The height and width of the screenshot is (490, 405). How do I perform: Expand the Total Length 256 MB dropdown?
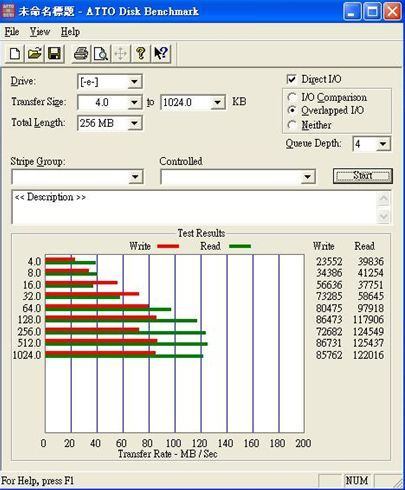[134, 123]
